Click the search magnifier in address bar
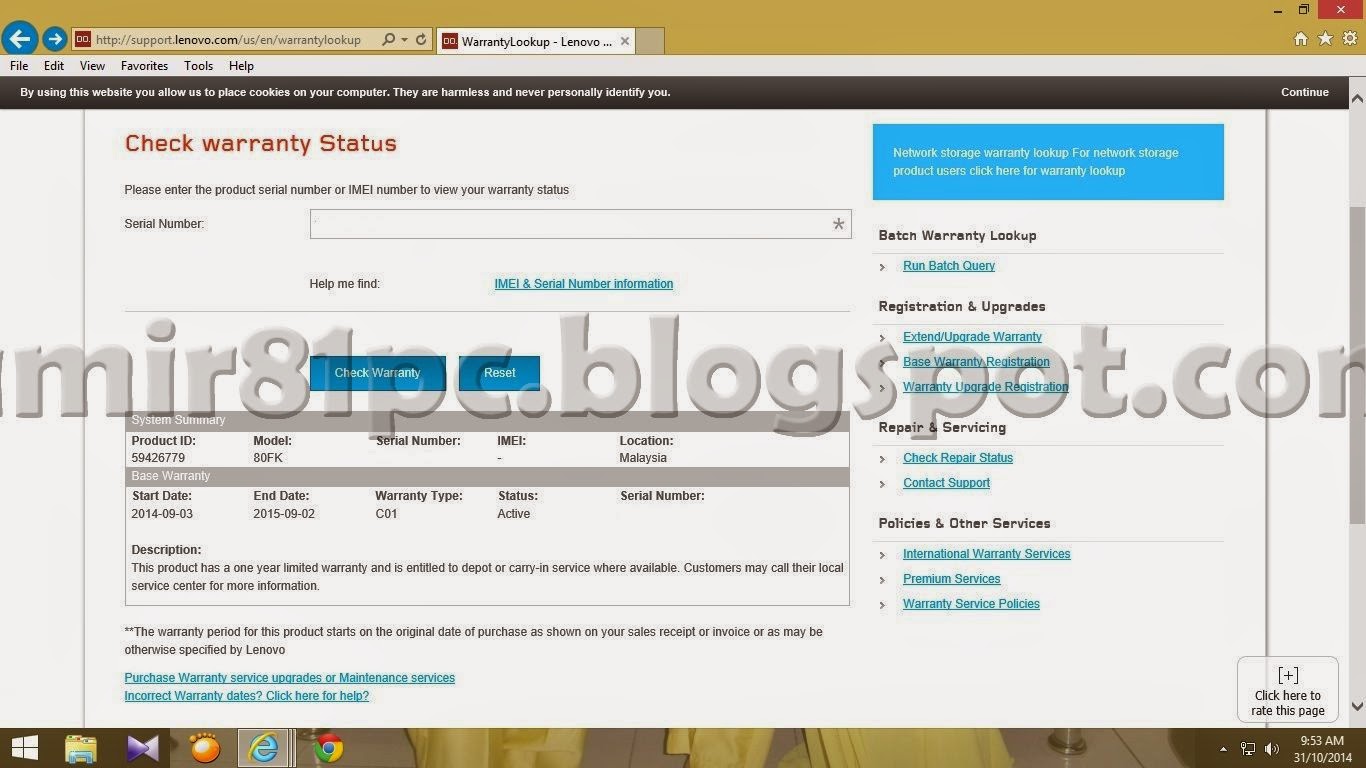Screen dimensions: 1366x768 389,40
